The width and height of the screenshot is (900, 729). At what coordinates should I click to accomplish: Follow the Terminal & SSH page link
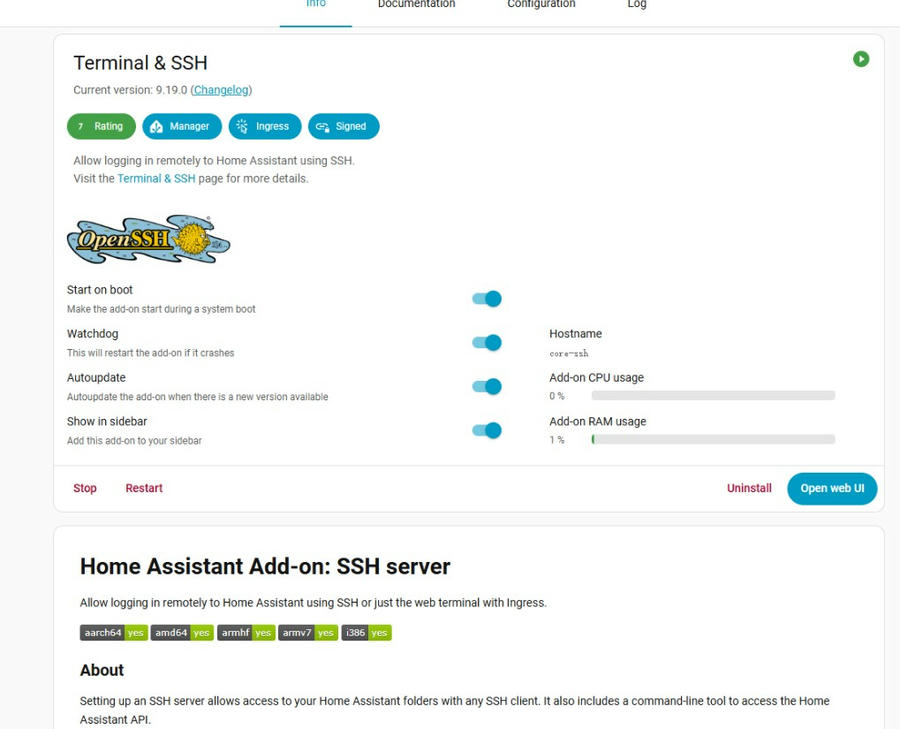(156, 179)
